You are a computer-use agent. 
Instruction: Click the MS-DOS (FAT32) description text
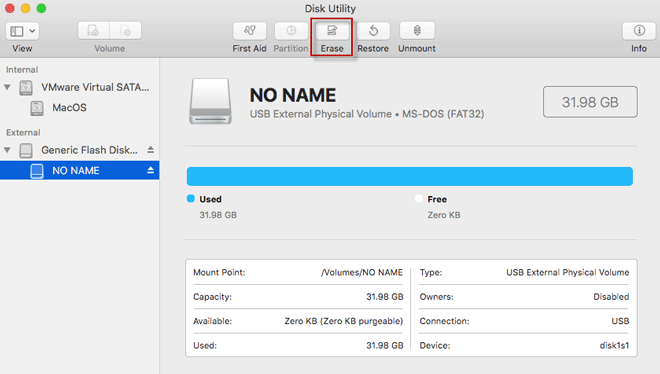pos(443,114)
